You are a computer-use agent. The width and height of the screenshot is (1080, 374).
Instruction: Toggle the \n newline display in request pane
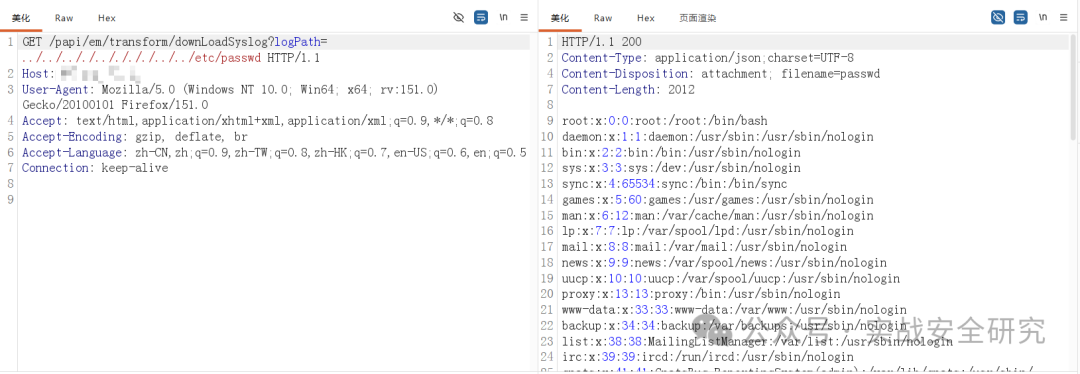[x=503, y=17]
